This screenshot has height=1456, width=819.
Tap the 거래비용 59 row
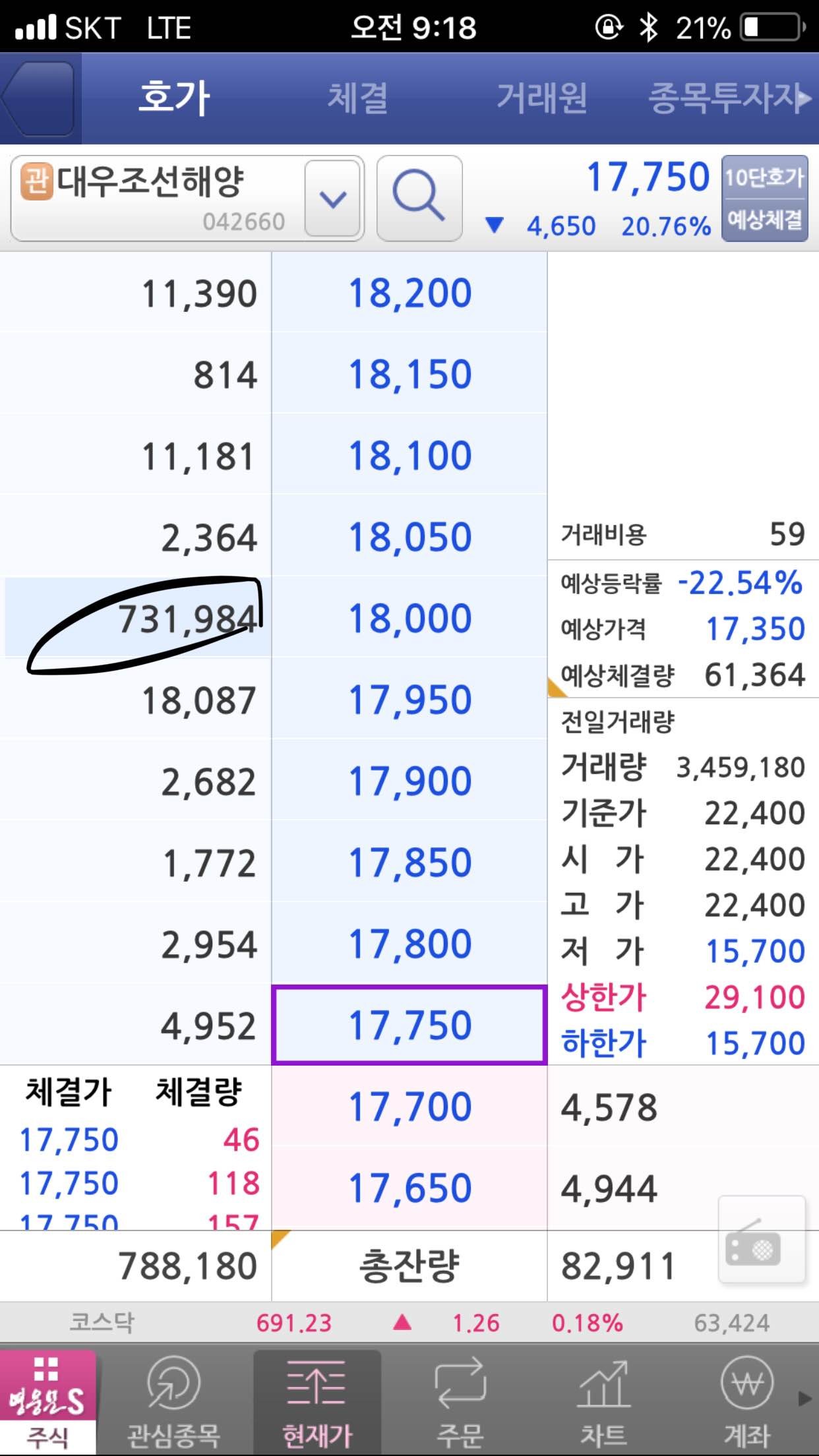(x=683, y=534)
